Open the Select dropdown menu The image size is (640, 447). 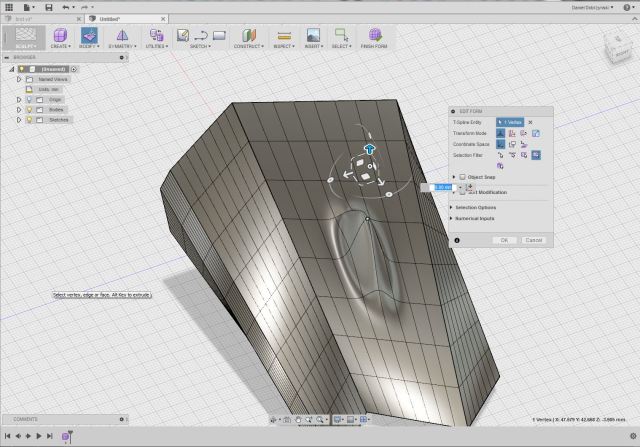342,46
